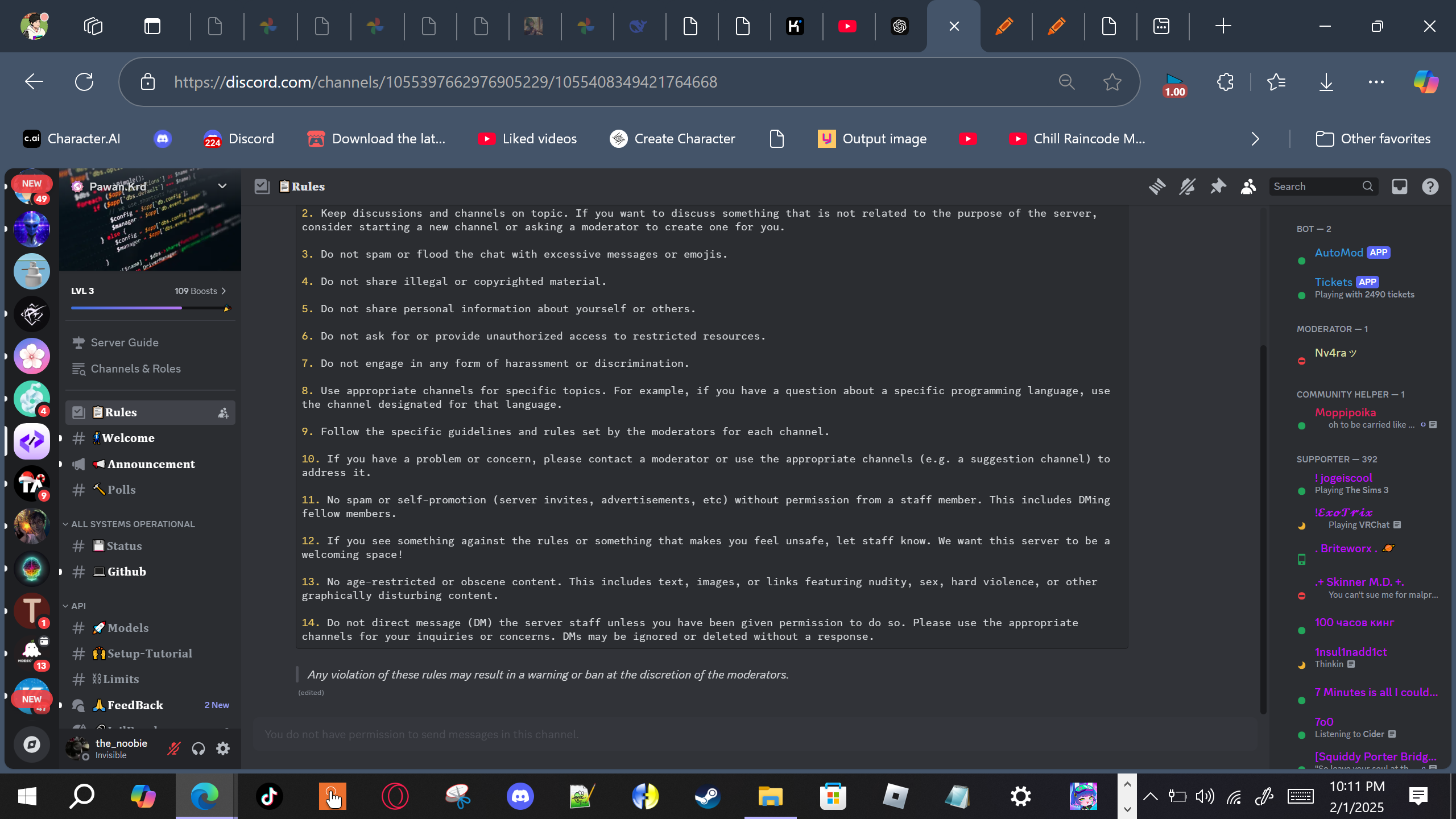The image size is (1456, 819).
Task: Open the Welcome channel
Action: click(128, 438)
